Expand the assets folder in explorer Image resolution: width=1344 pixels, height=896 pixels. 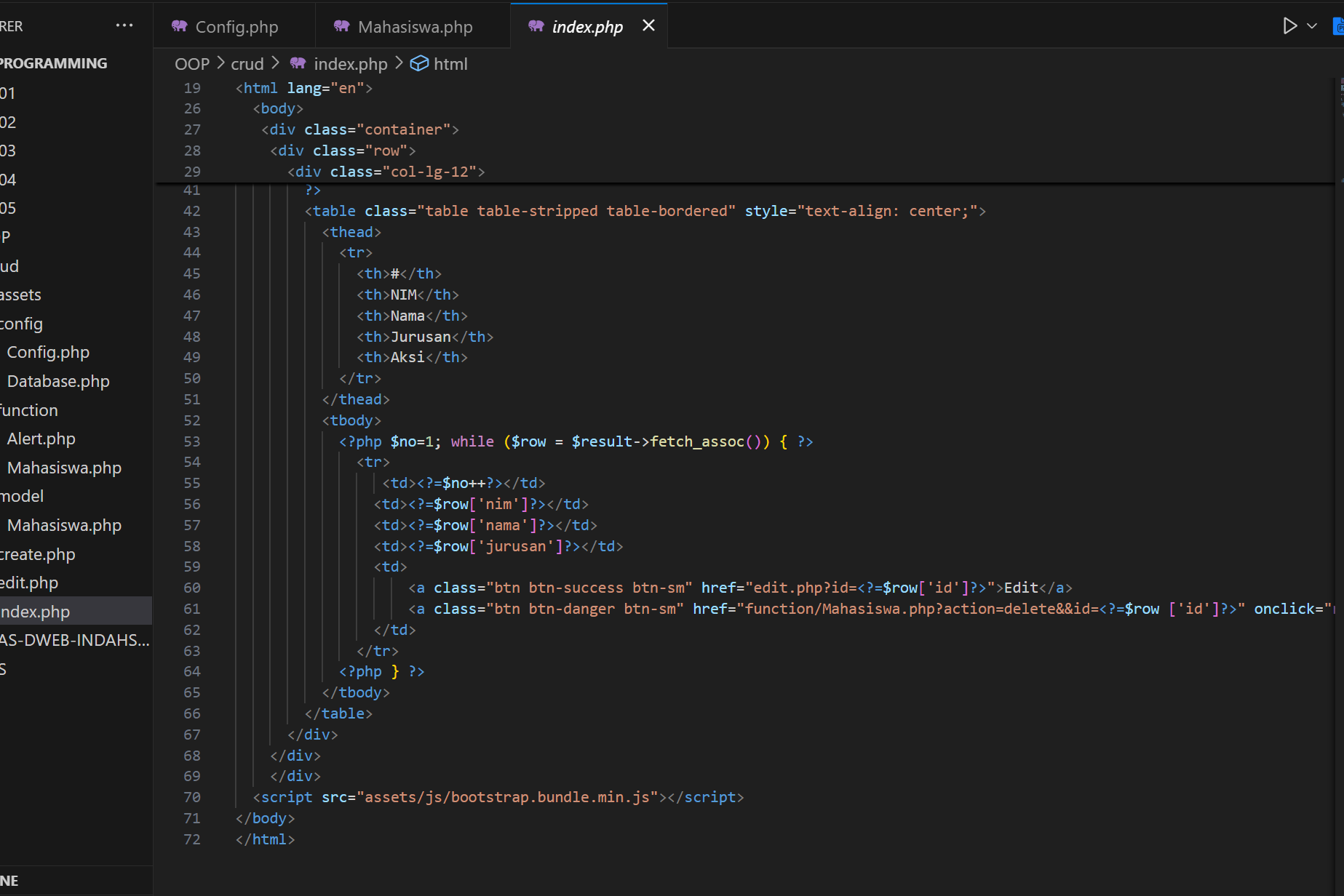[21, 295]
